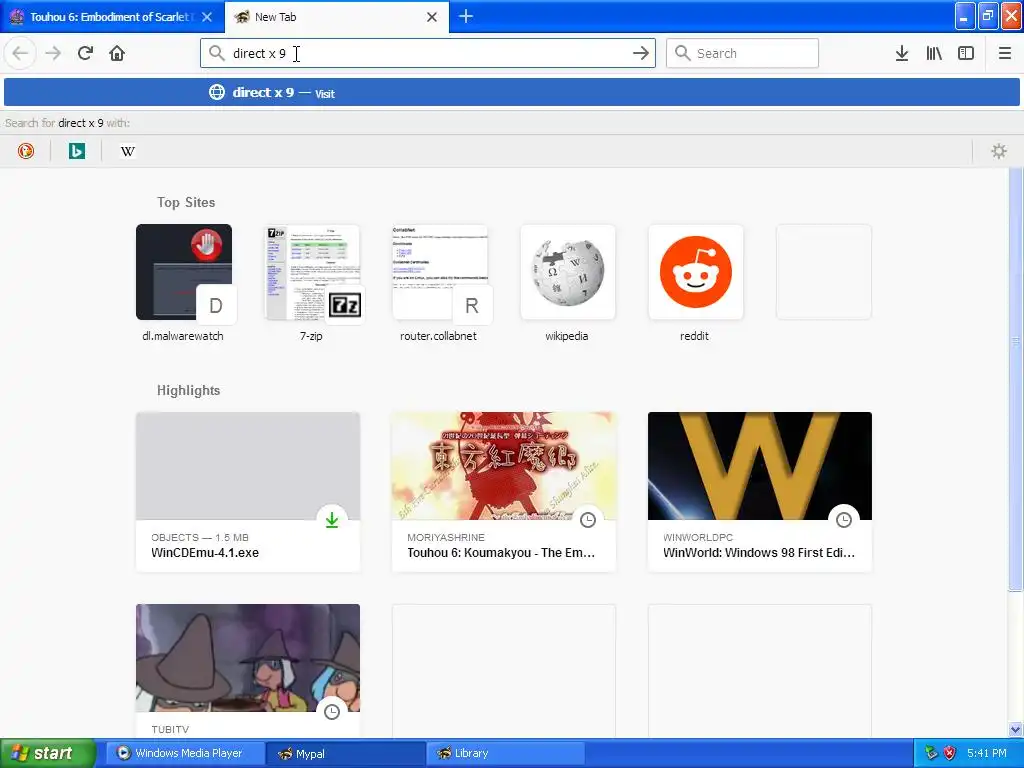Viewport: 1024px width, 768px height.
Task: Close the Touhou 6 tab
Action: [x=207, y=17]
